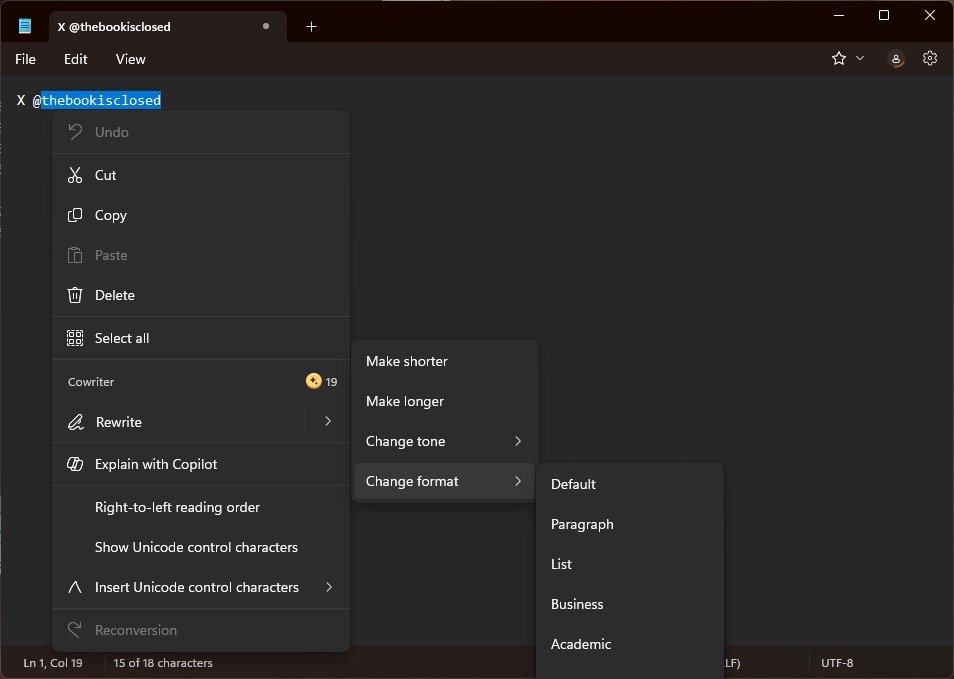Choose Rewrite in context menu

click(x=179, y=422)
